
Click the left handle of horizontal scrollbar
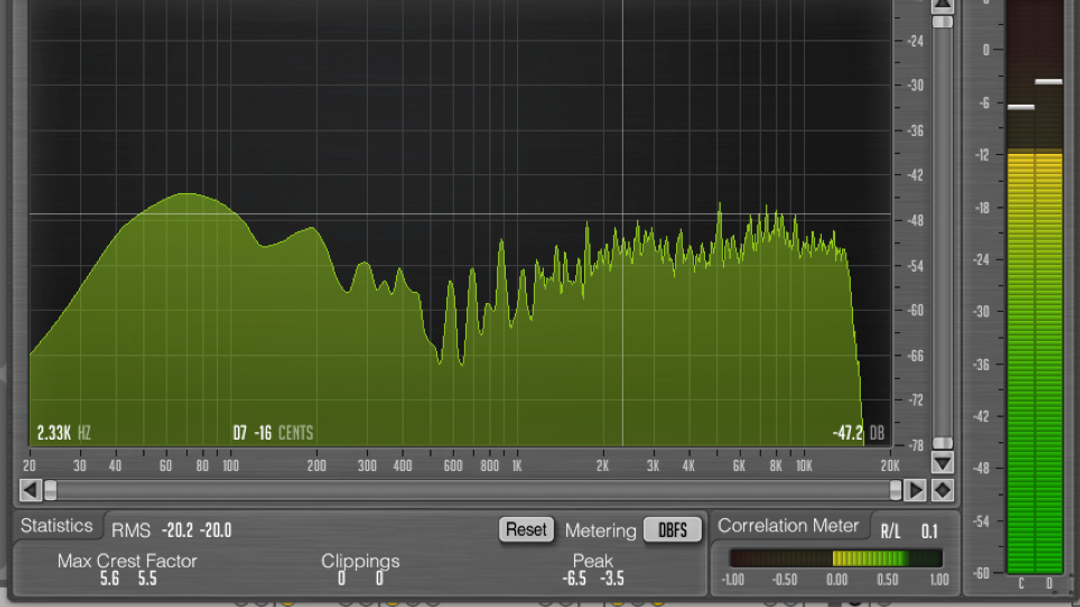tap(50, 490)
